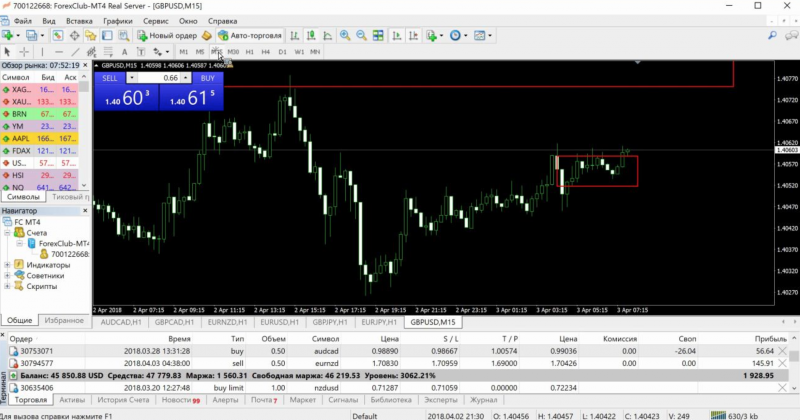Select the vertical line drawing tool
The image size is (800, 420).
43,51
